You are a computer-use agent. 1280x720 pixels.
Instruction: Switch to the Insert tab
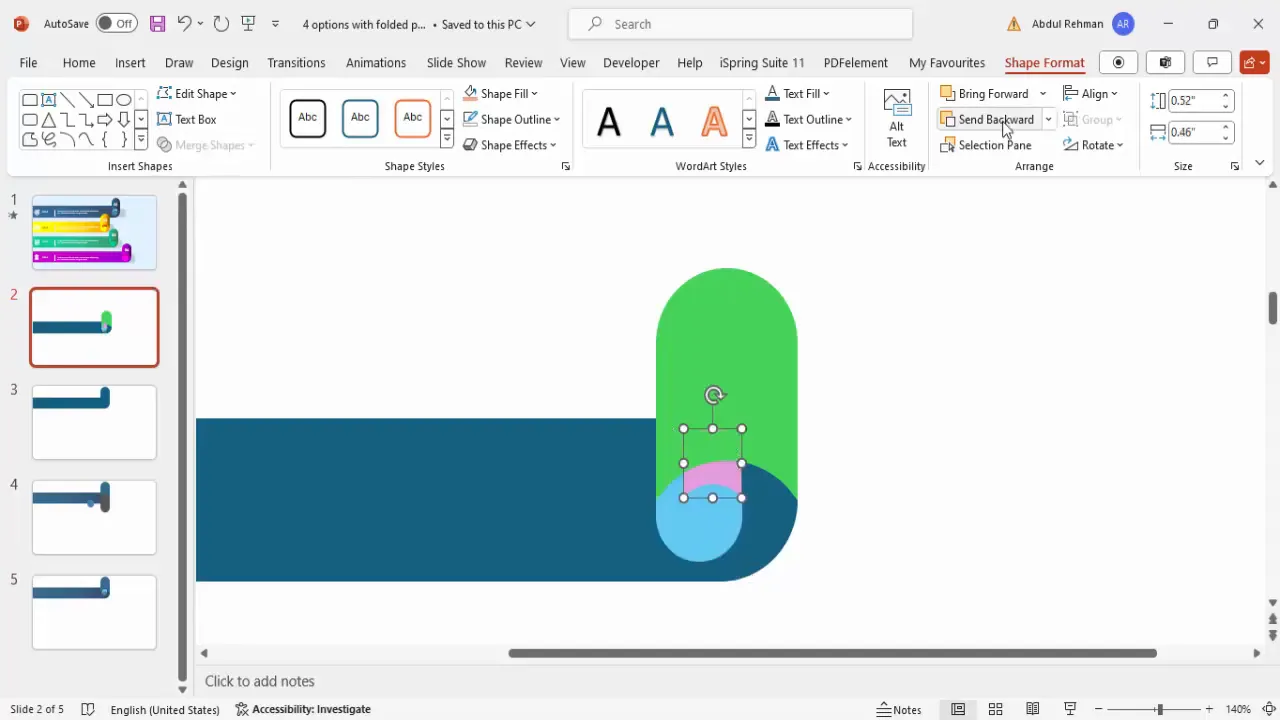pos(130,62)
